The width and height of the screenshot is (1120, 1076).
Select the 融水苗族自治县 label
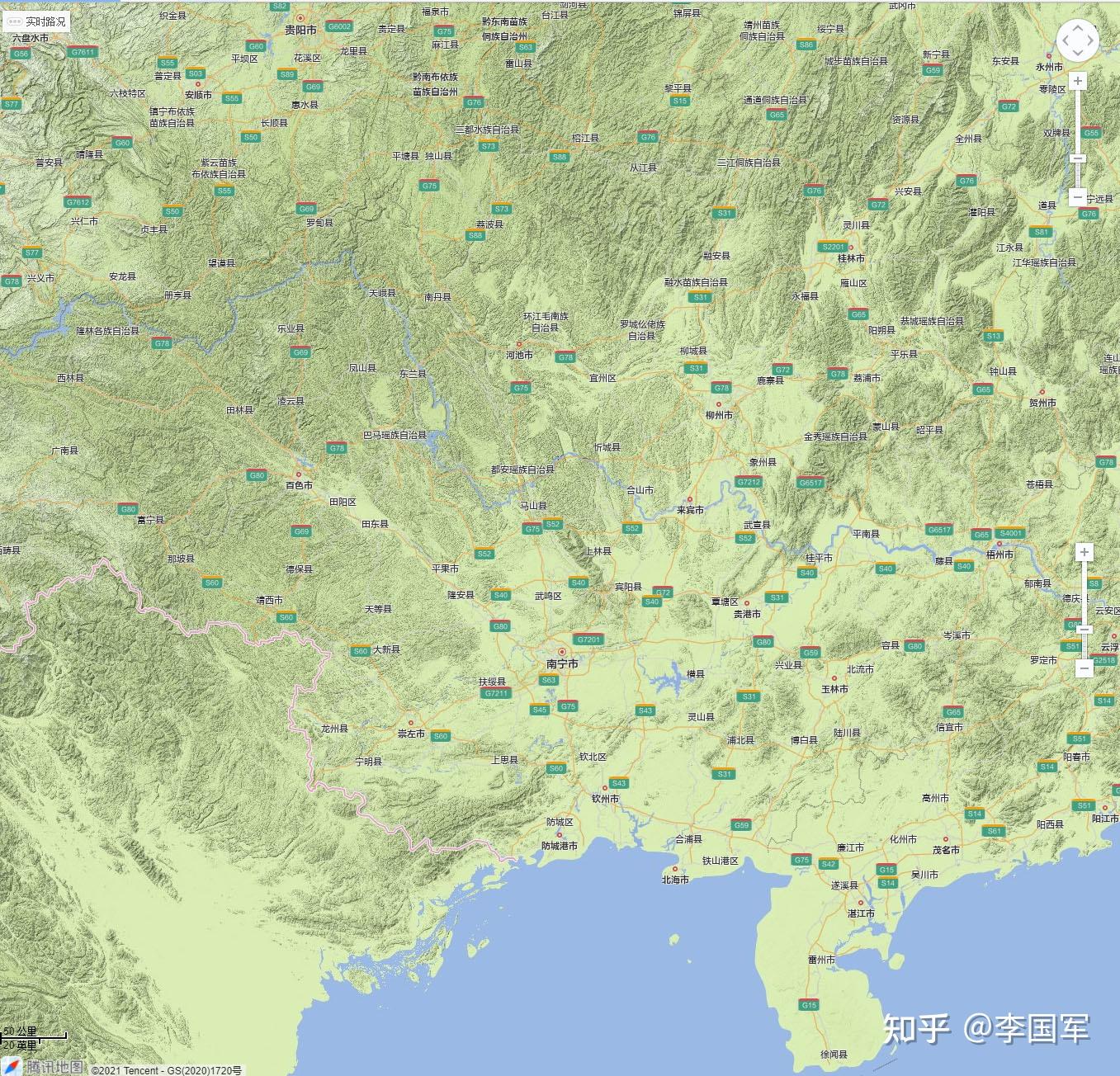click(x=696, y=282)
